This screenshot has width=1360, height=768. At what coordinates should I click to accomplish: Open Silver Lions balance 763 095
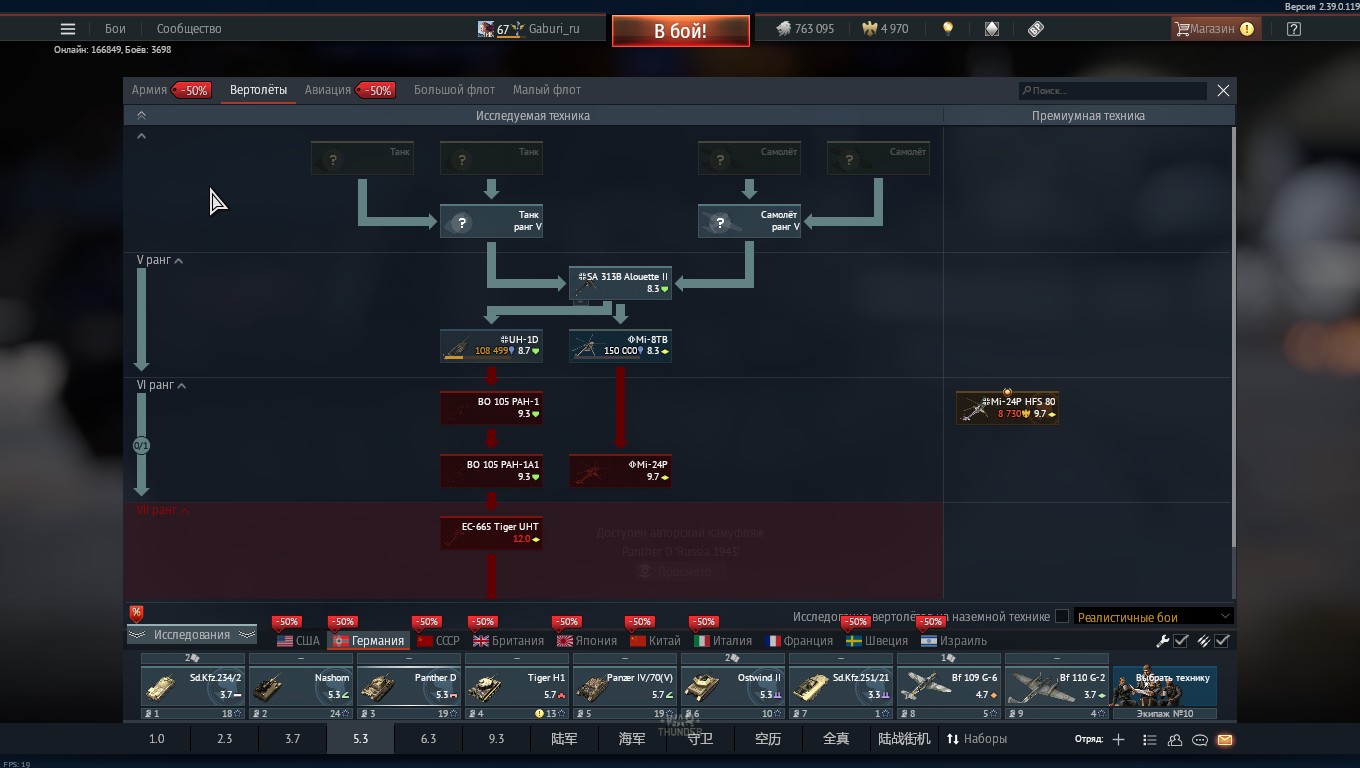(806, 29)
